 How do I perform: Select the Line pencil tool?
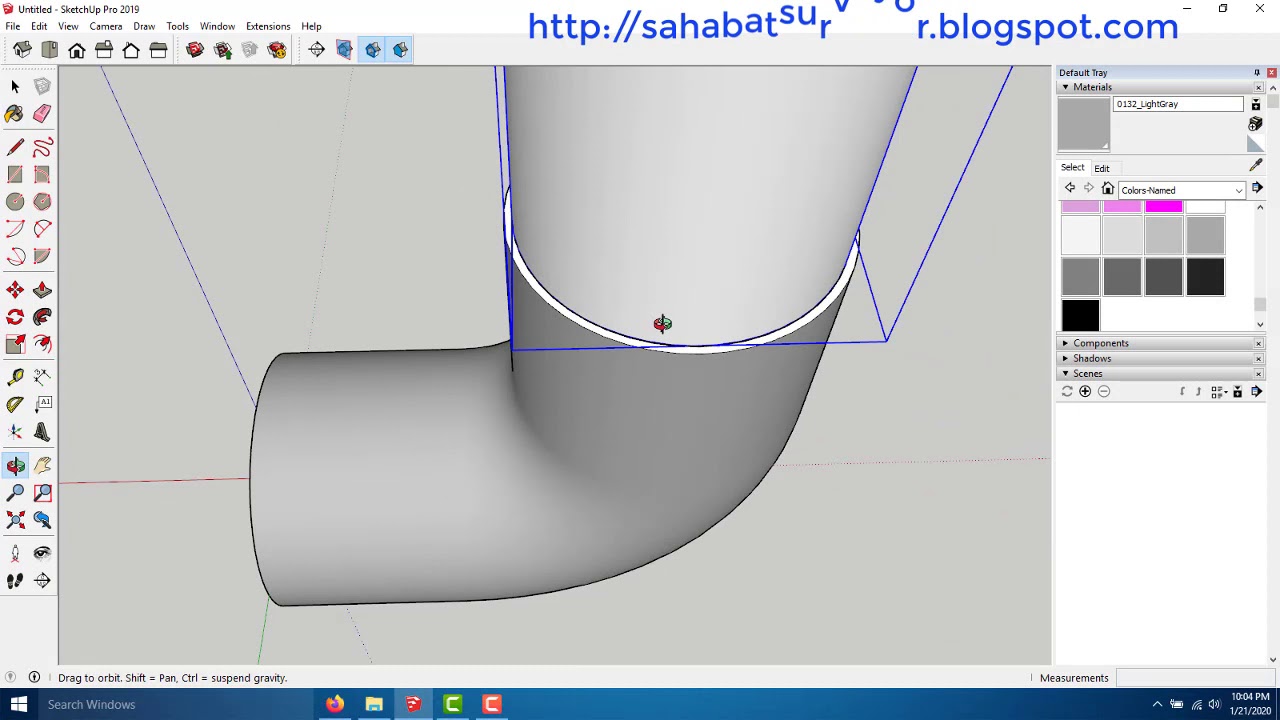point(15,148)
